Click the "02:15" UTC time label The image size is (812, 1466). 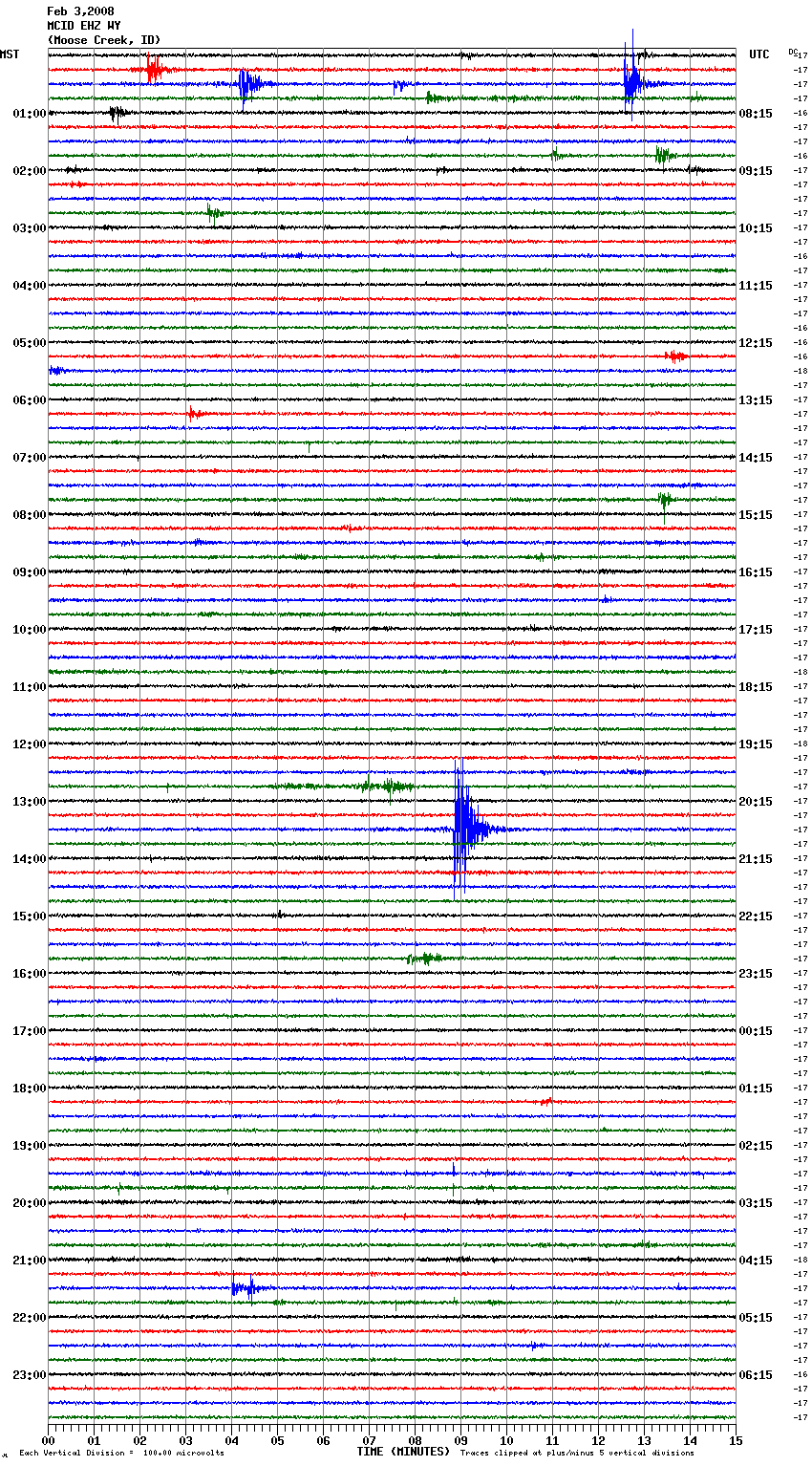tap(756, 1146)
